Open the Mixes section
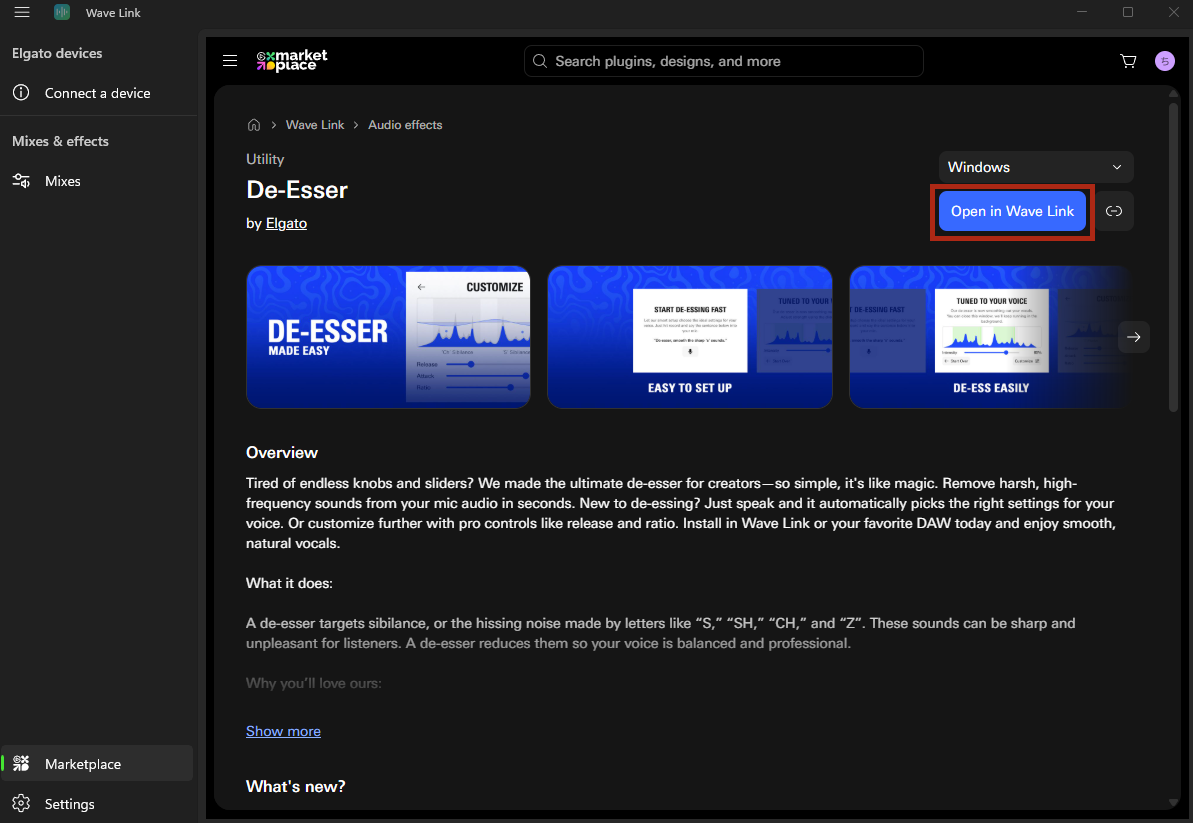The width and height of the screenshot is (1193, 823). [99, 181]
